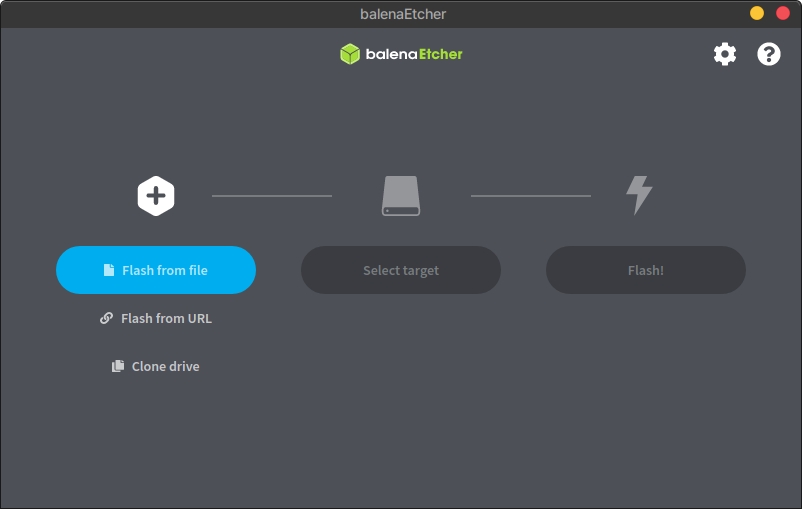This screenshot has height=509, width=802.
Task: Click the line connecting drive and flash steps
Action: [531, 196]
